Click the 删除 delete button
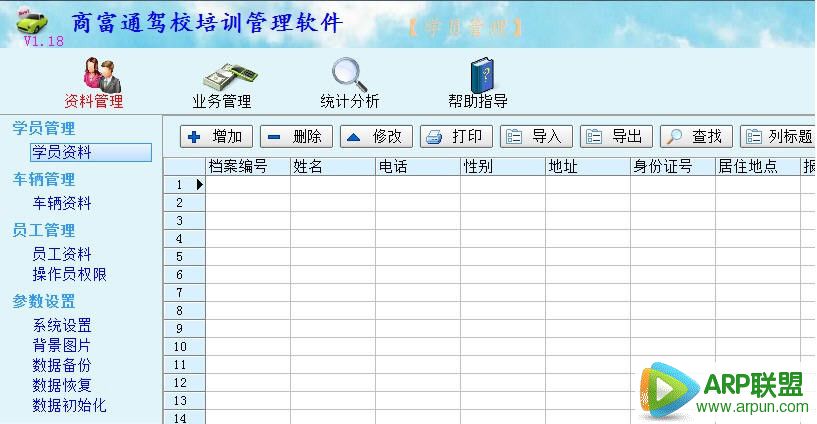Screen dimensions: 817x424 pyautogui.click(x=296, y=136)
